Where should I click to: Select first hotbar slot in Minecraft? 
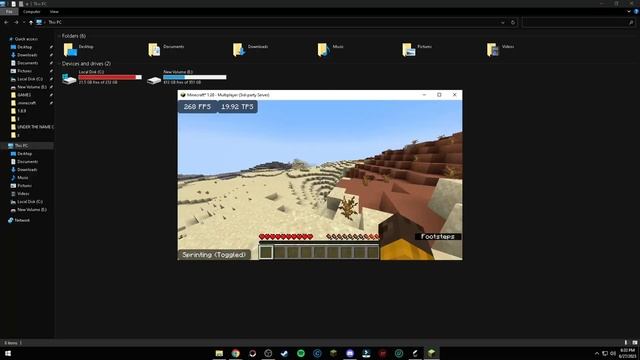click(x=266, y=252)
